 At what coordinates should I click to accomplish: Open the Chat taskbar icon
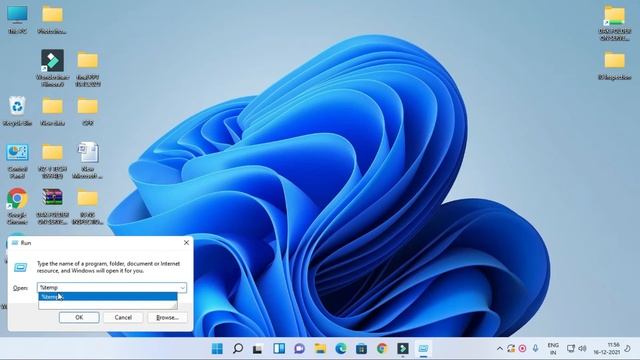pyautogui.click(x=299, y=349)
